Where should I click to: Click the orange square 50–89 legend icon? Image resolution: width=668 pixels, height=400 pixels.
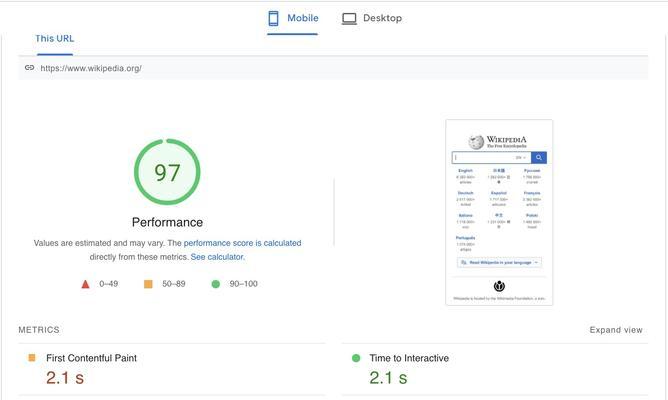click(x=148, y=284)
